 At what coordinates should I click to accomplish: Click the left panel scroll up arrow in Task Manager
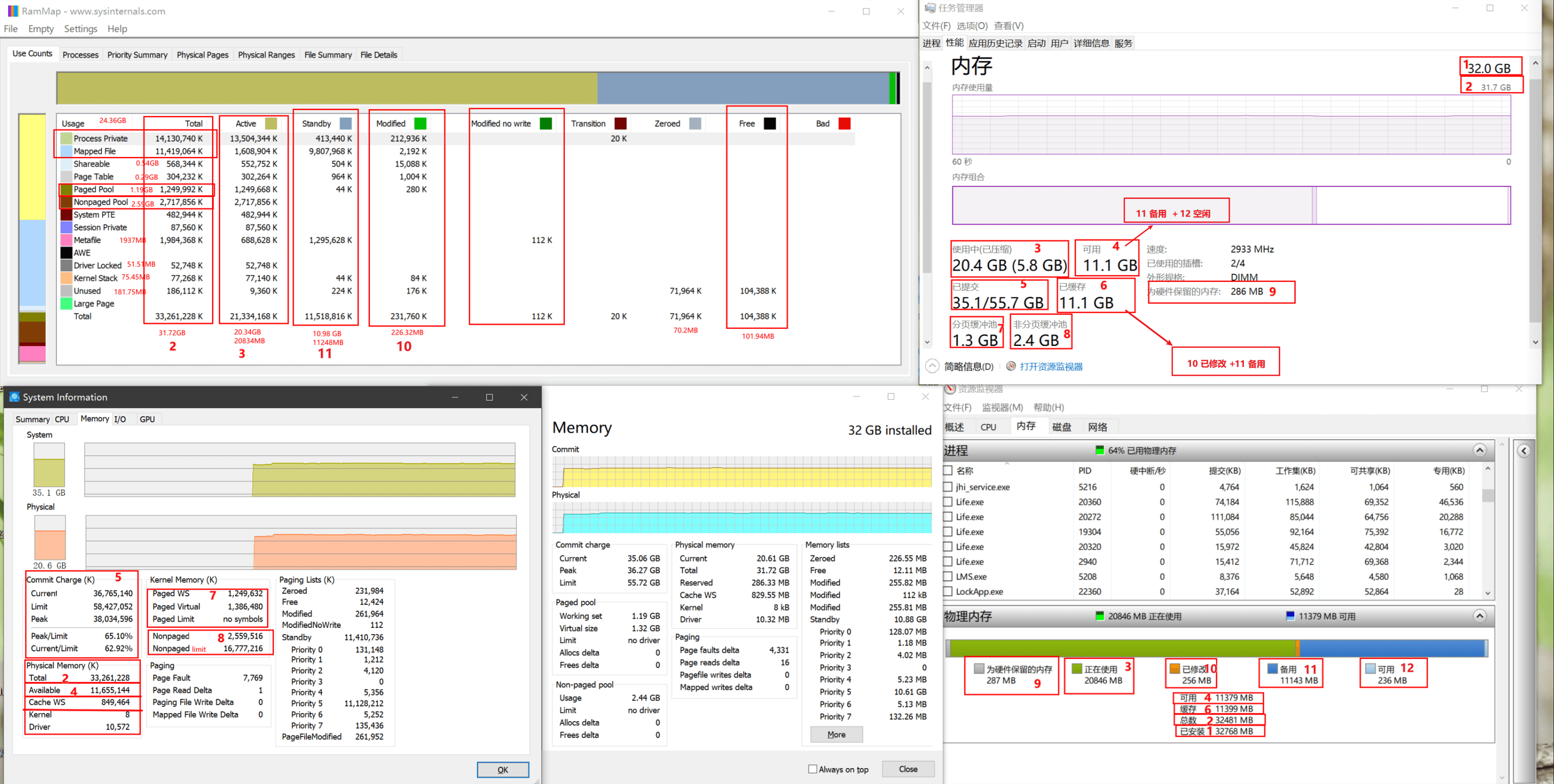coord(927,69)
